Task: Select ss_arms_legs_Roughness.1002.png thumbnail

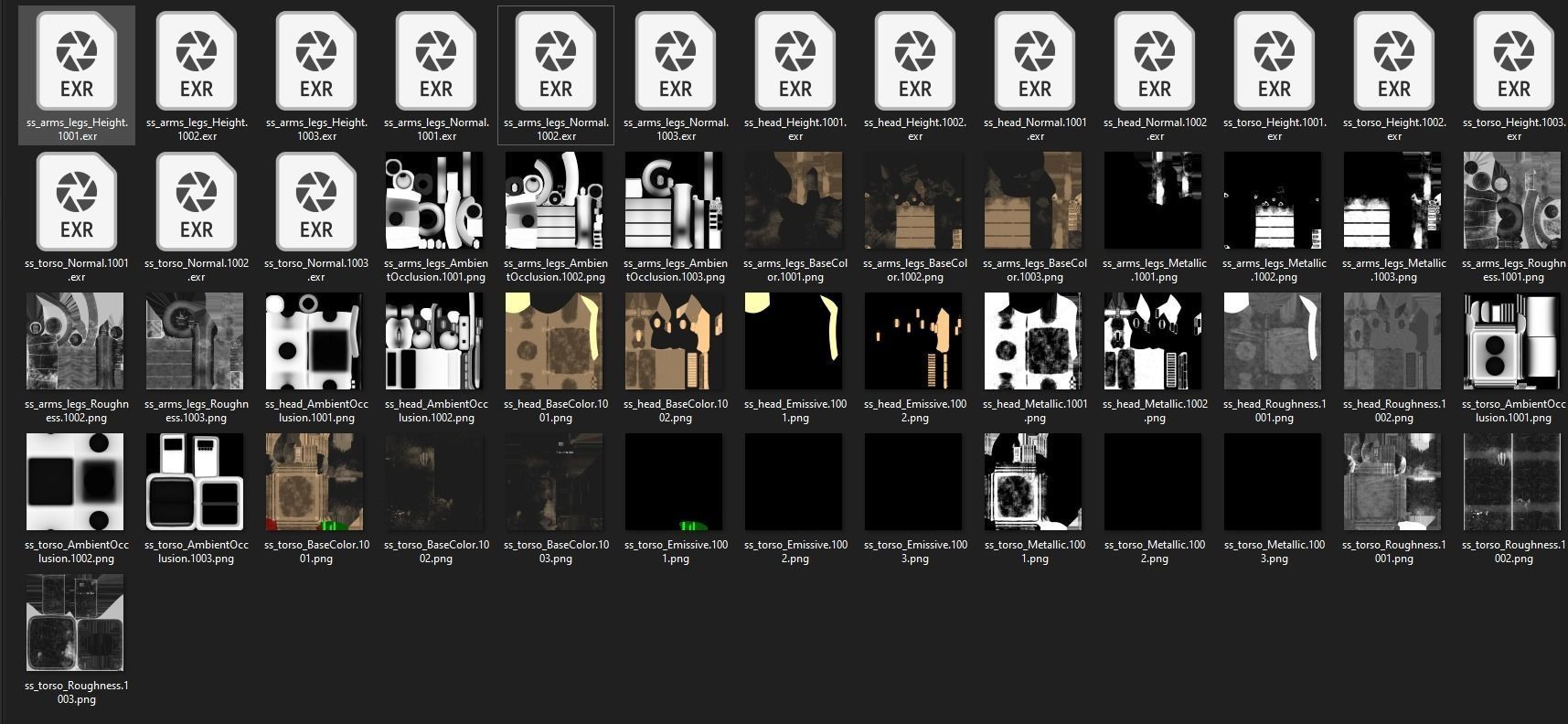Action: [x=75, y=341]
